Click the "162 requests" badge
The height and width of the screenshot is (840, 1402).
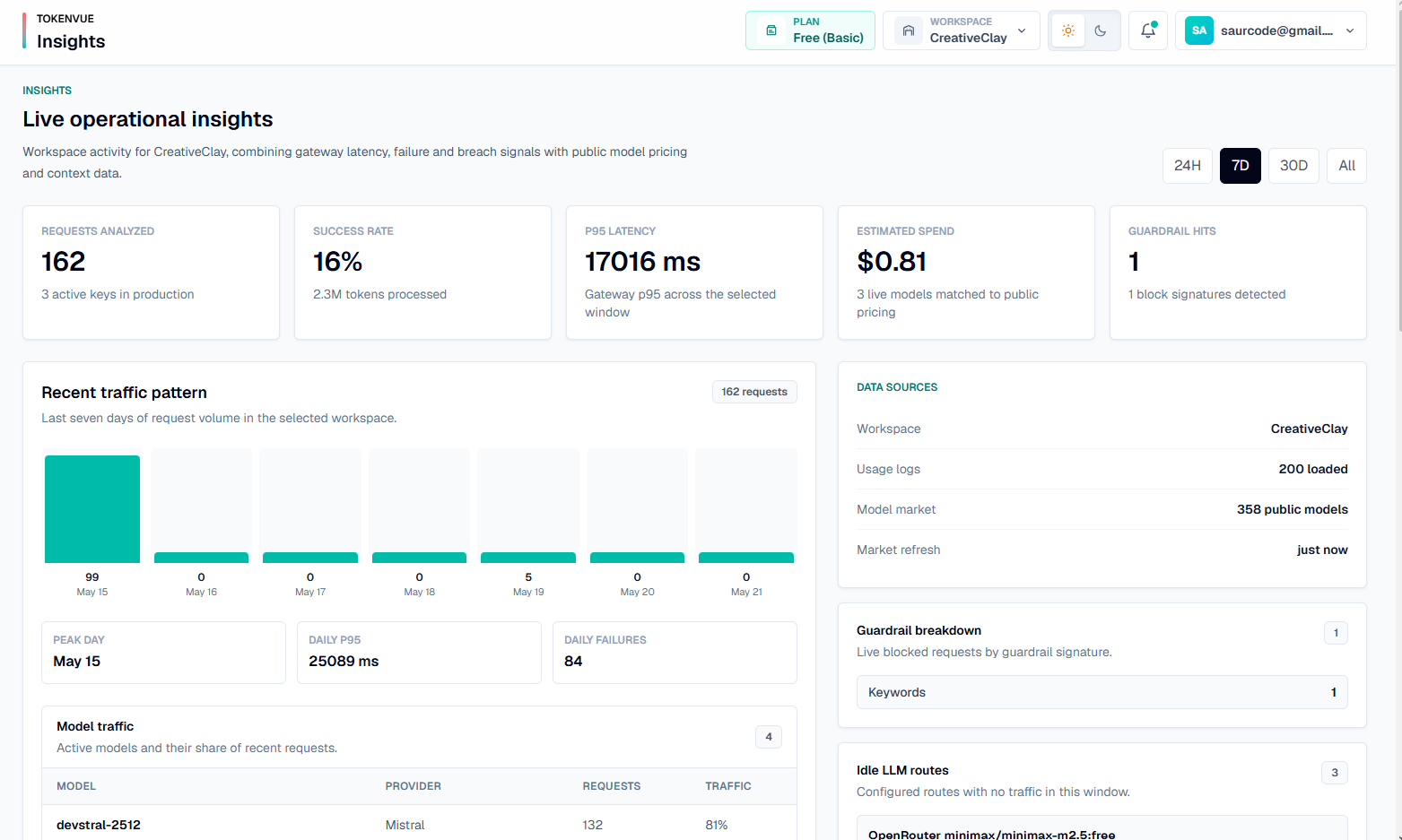pyautogui.click(x=754, y=392)
